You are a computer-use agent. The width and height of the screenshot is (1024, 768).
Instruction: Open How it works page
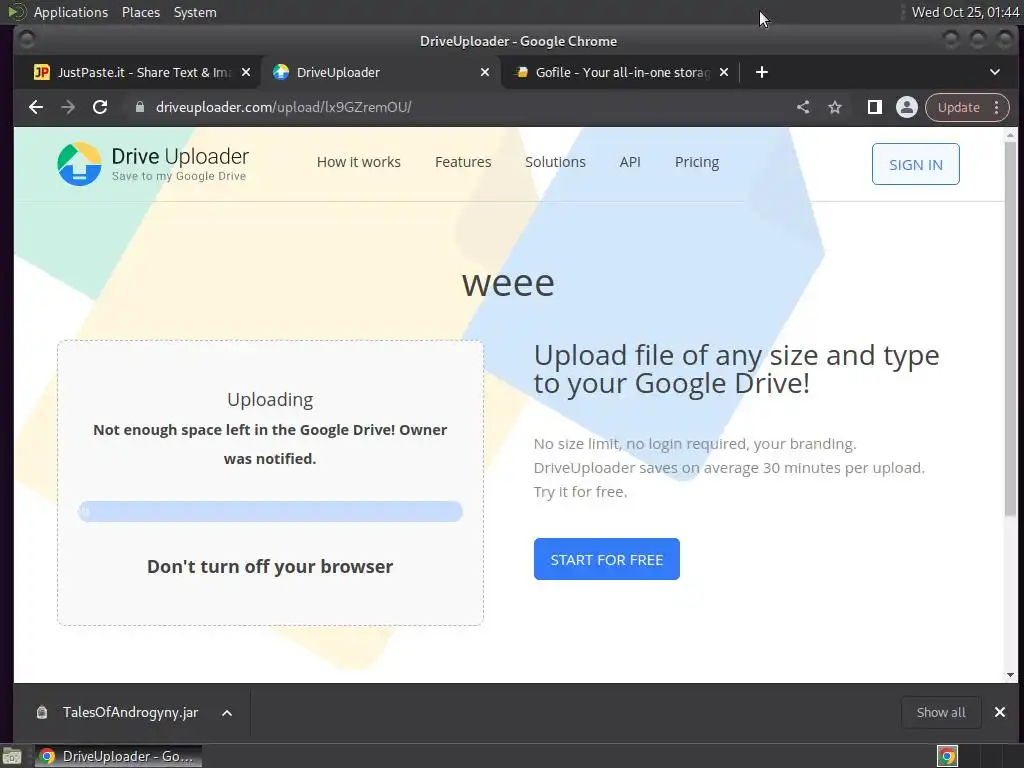pyautogui.click(x=359, y=162)
